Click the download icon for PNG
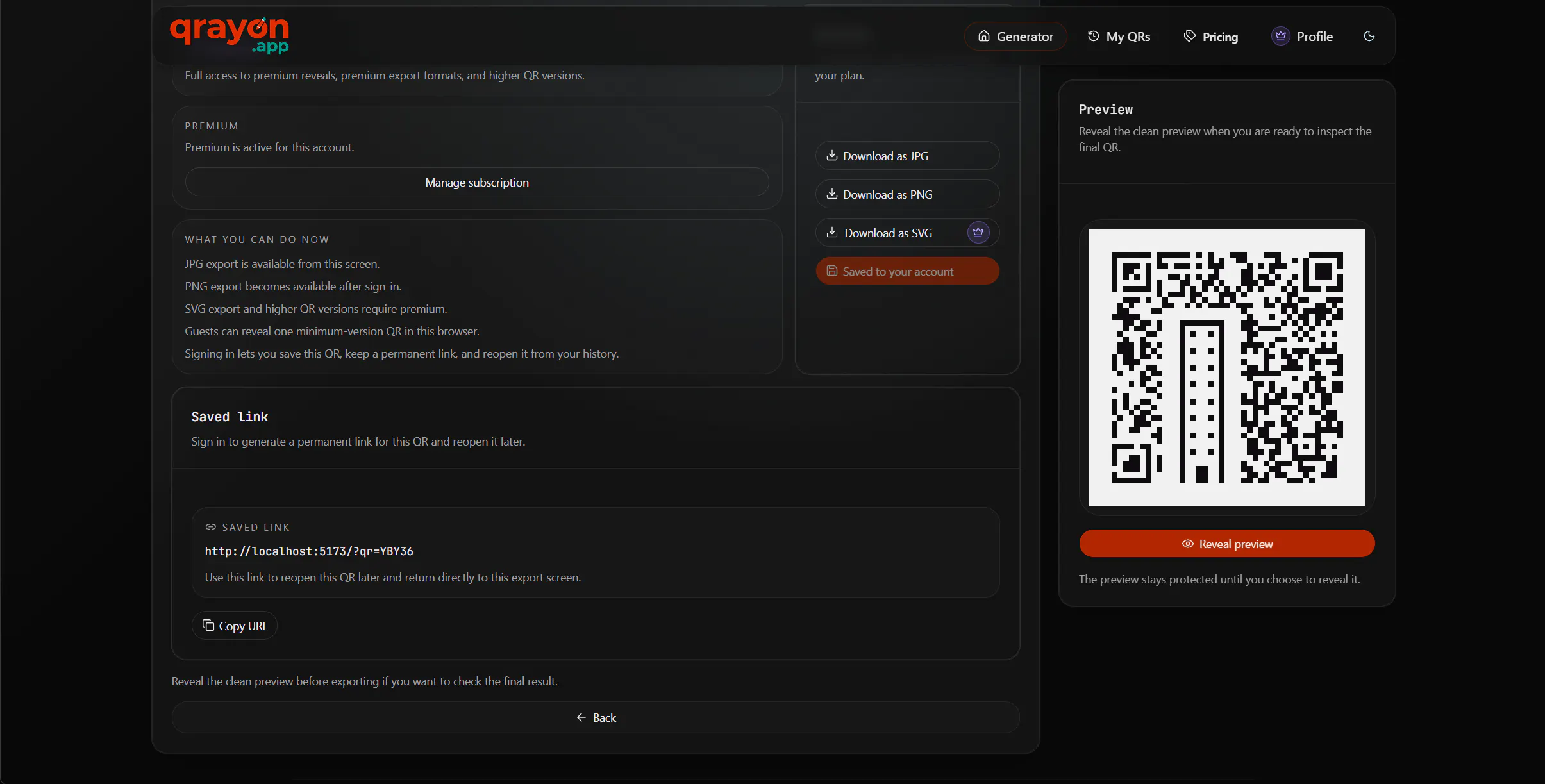The height and width of the screenshot is (784, 1545). tap(832, 194)
